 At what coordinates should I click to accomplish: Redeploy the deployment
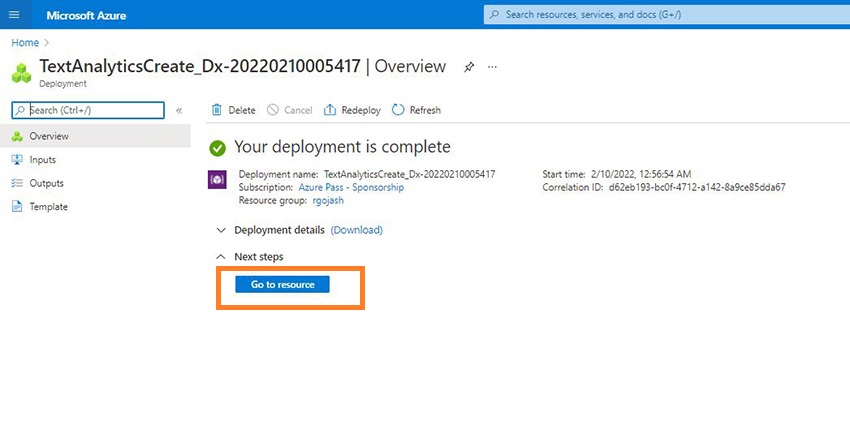352,110
